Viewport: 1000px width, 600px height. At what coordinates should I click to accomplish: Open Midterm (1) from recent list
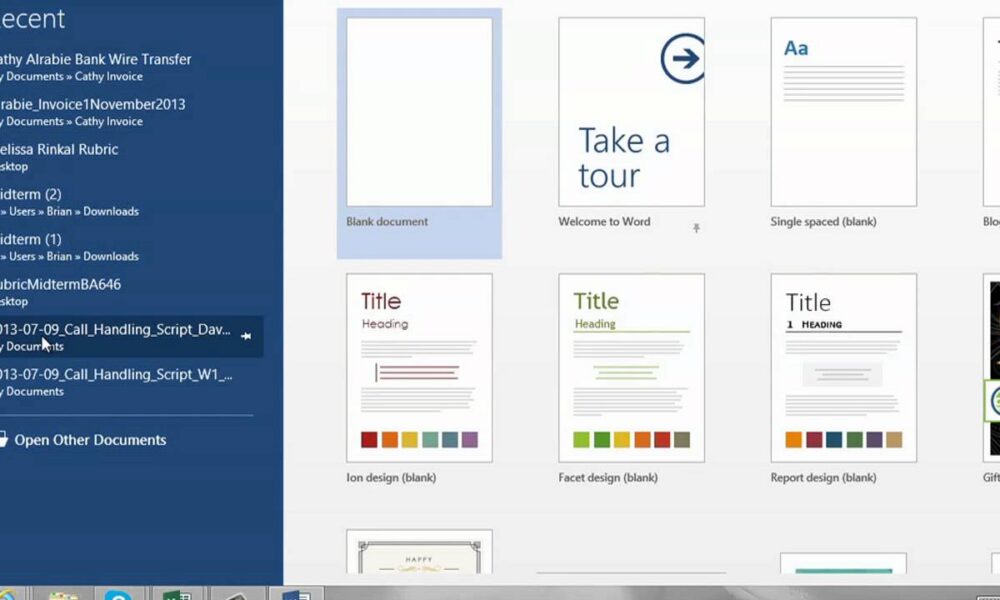[32, 239]
